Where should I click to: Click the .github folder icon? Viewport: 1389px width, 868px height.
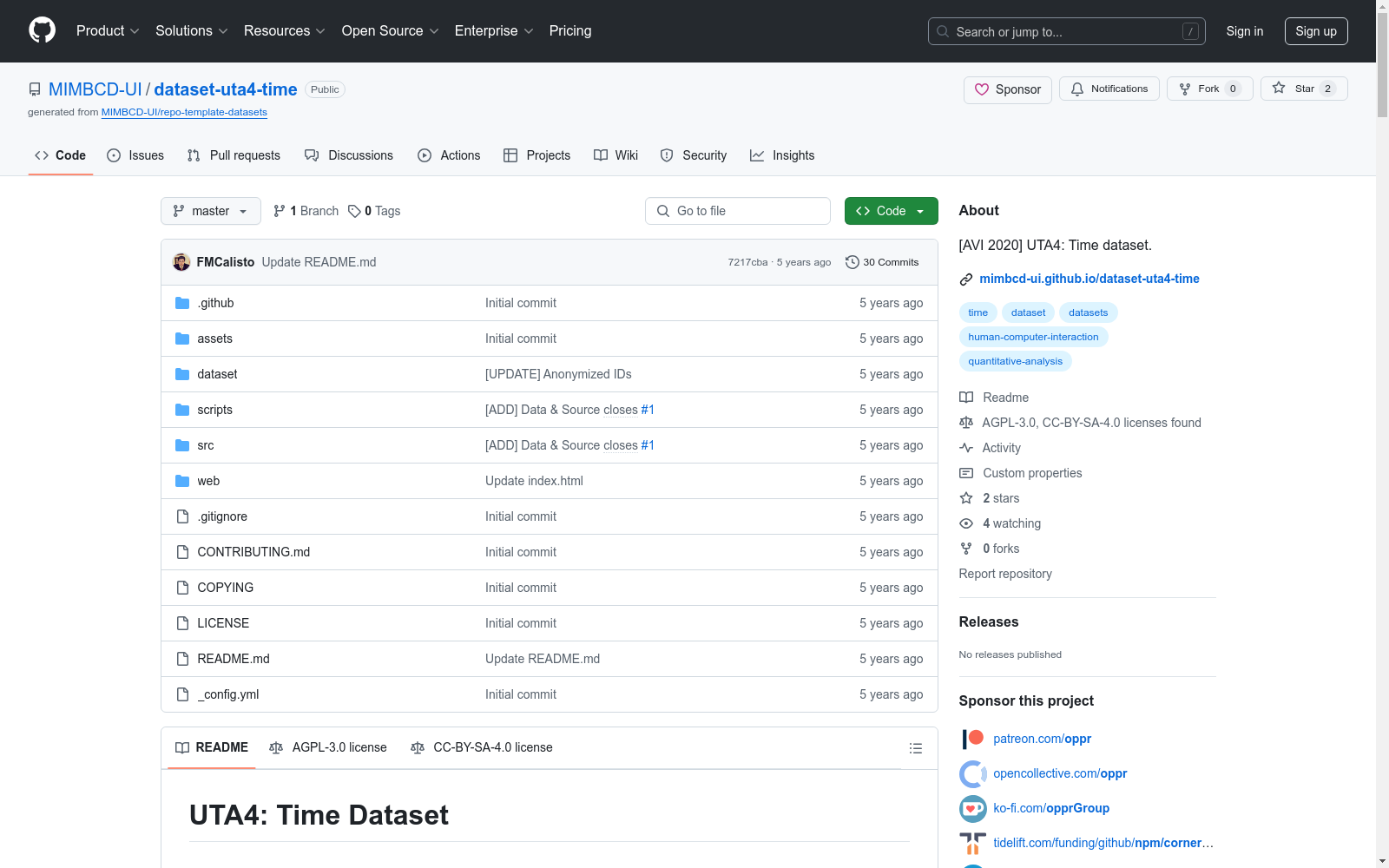coord(182,303)
